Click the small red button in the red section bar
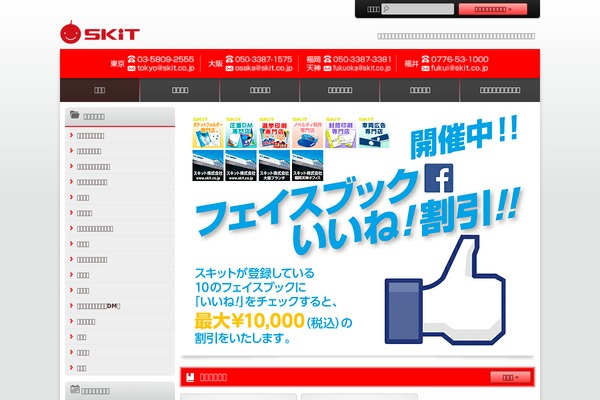Image resolution: width=600 pixels, height=400 pixels. click(510, 377)
